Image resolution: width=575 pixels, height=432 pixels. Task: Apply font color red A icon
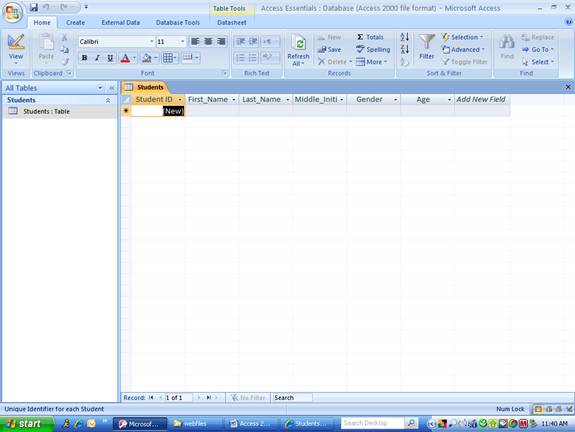pos(125,58)
